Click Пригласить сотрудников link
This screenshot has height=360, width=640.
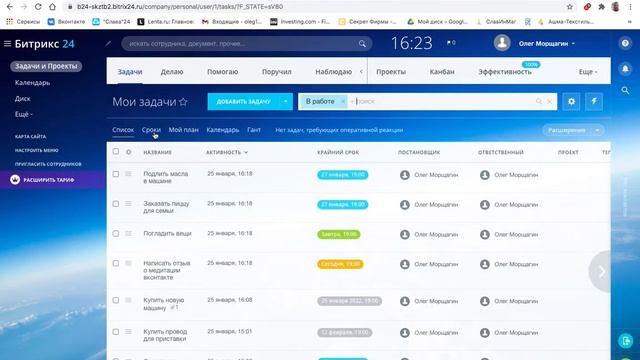[48, 164]
